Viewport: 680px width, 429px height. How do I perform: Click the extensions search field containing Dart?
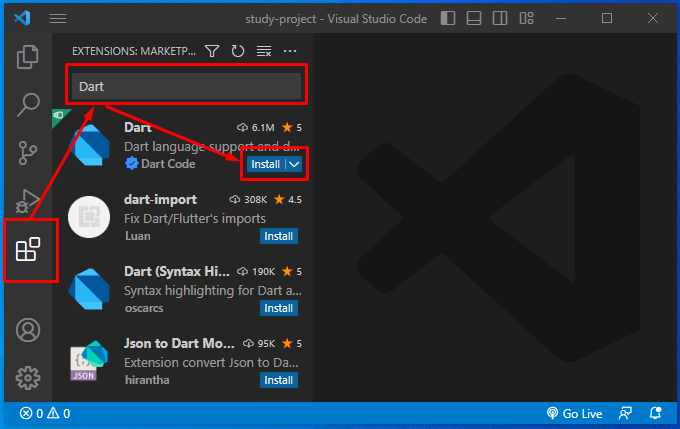(x=186, y=86)
